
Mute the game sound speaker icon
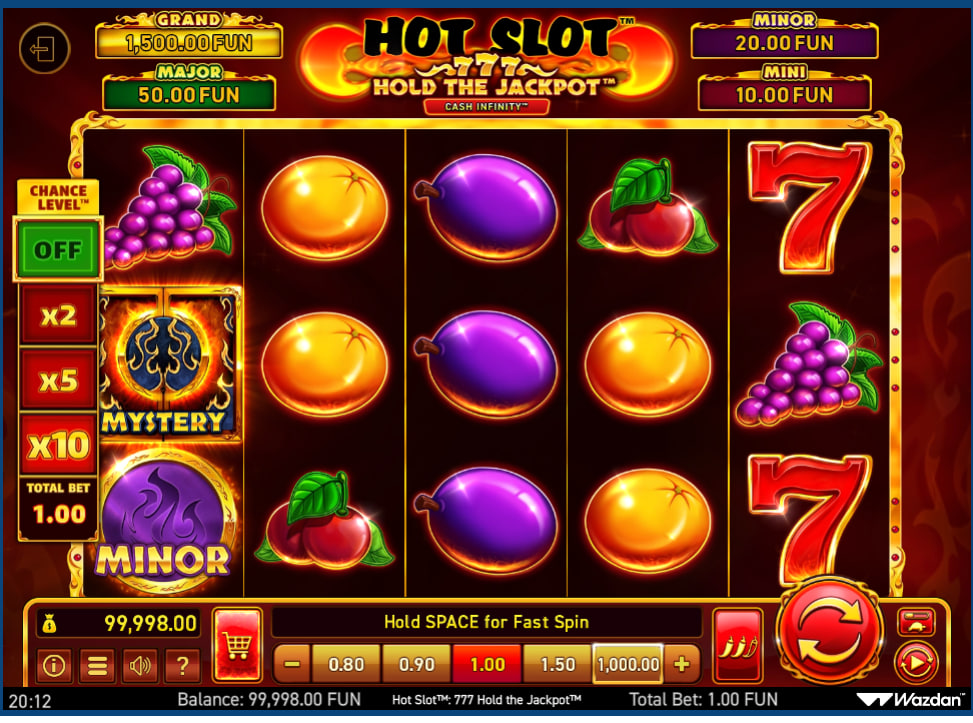click(x=140, y=666)
